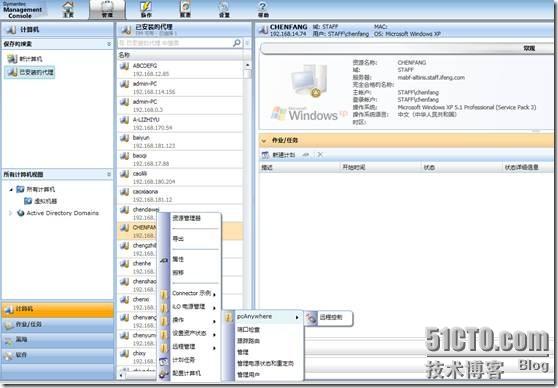Click the computer icon next to chenxi

coord(124,299)
